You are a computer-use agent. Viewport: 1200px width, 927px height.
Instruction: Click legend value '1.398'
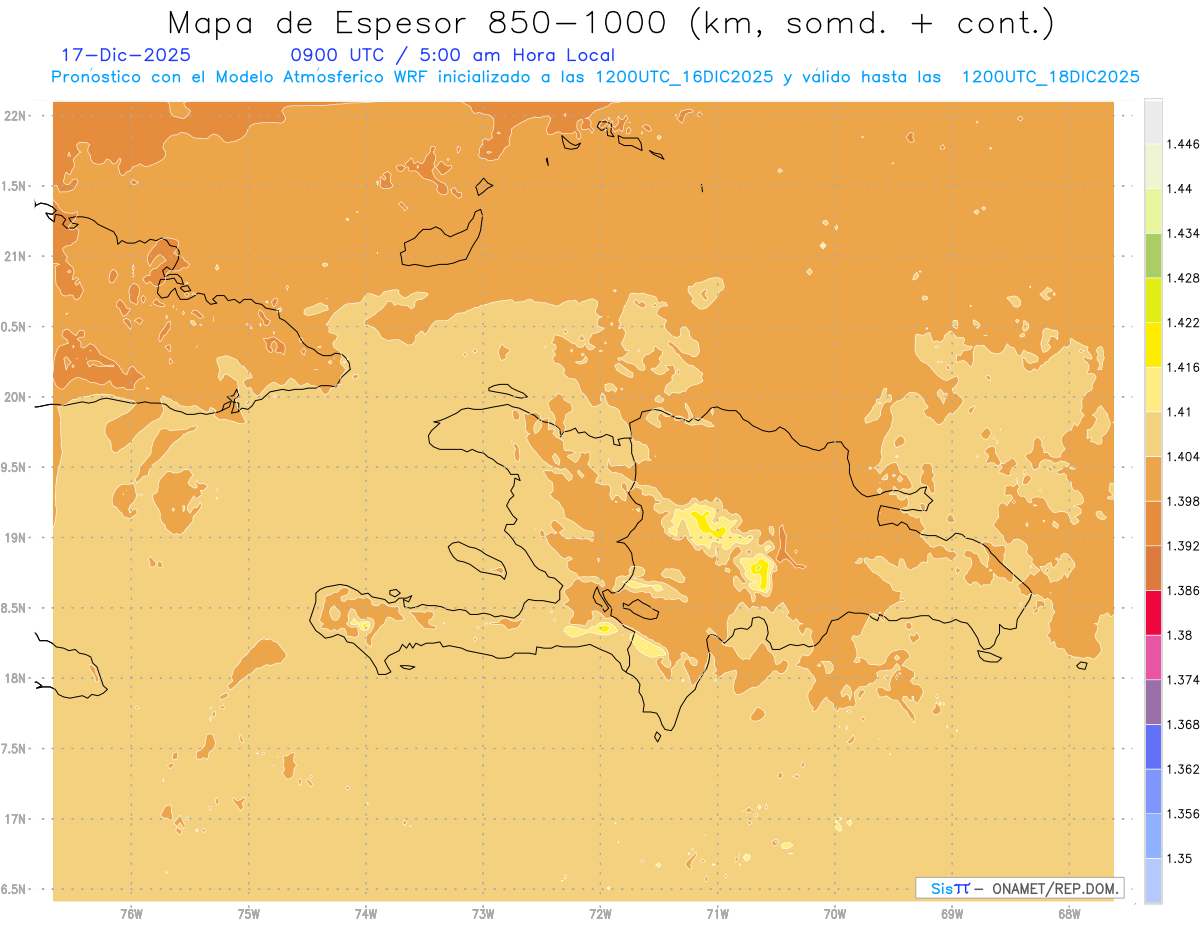point(1182,501)
